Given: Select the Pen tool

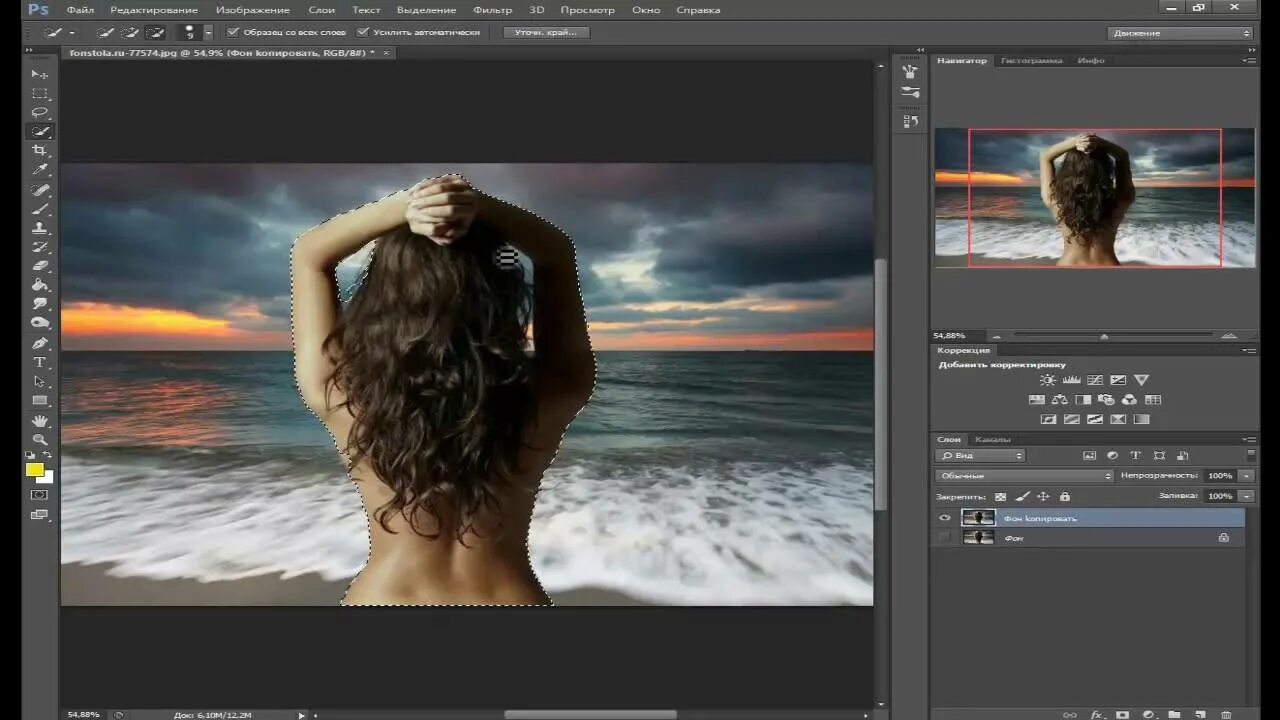Looking at the screenshot, I should 40,343.
